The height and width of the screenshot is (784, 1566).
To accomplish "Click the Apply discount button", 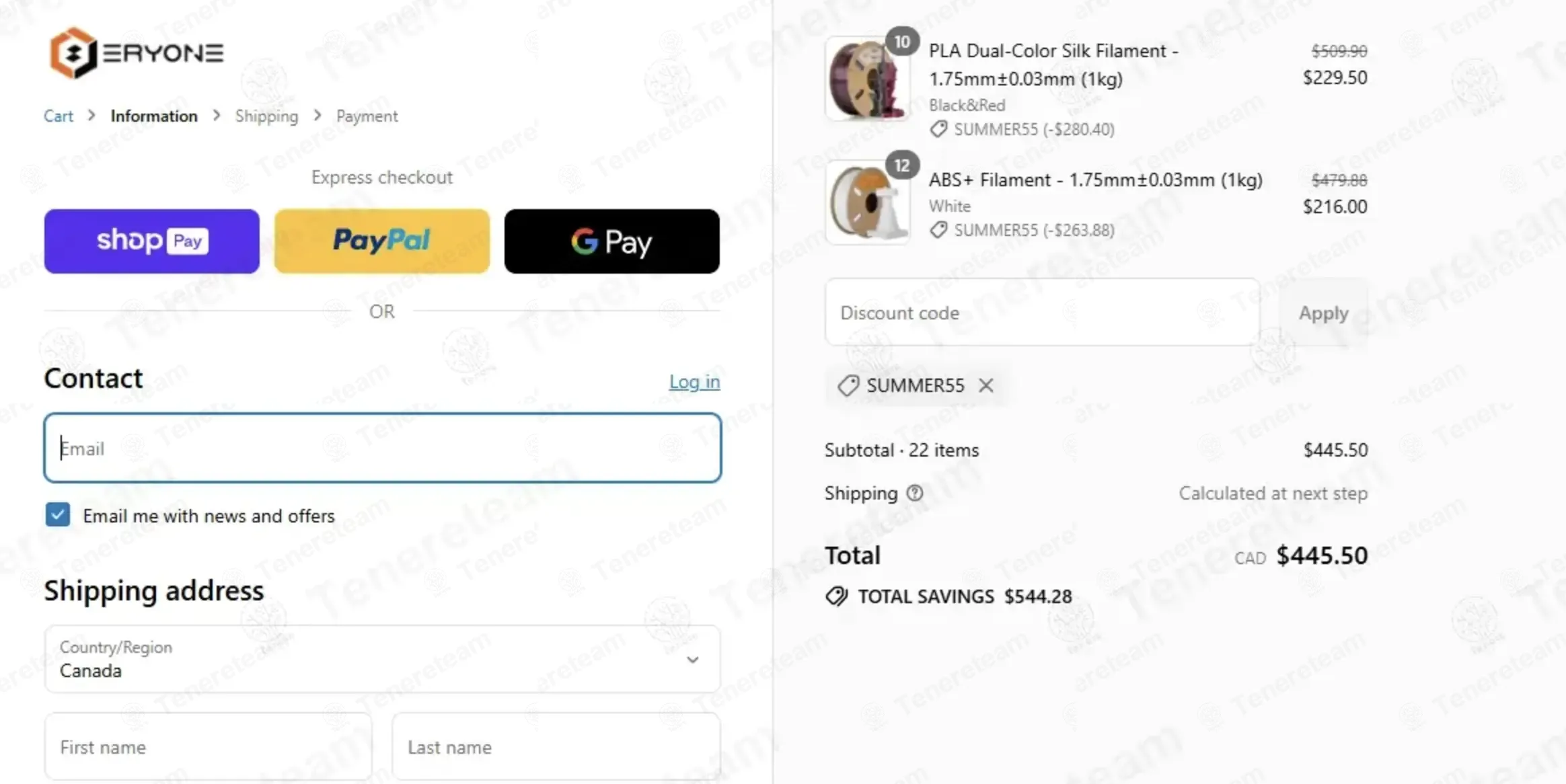I will [1323, 313].
